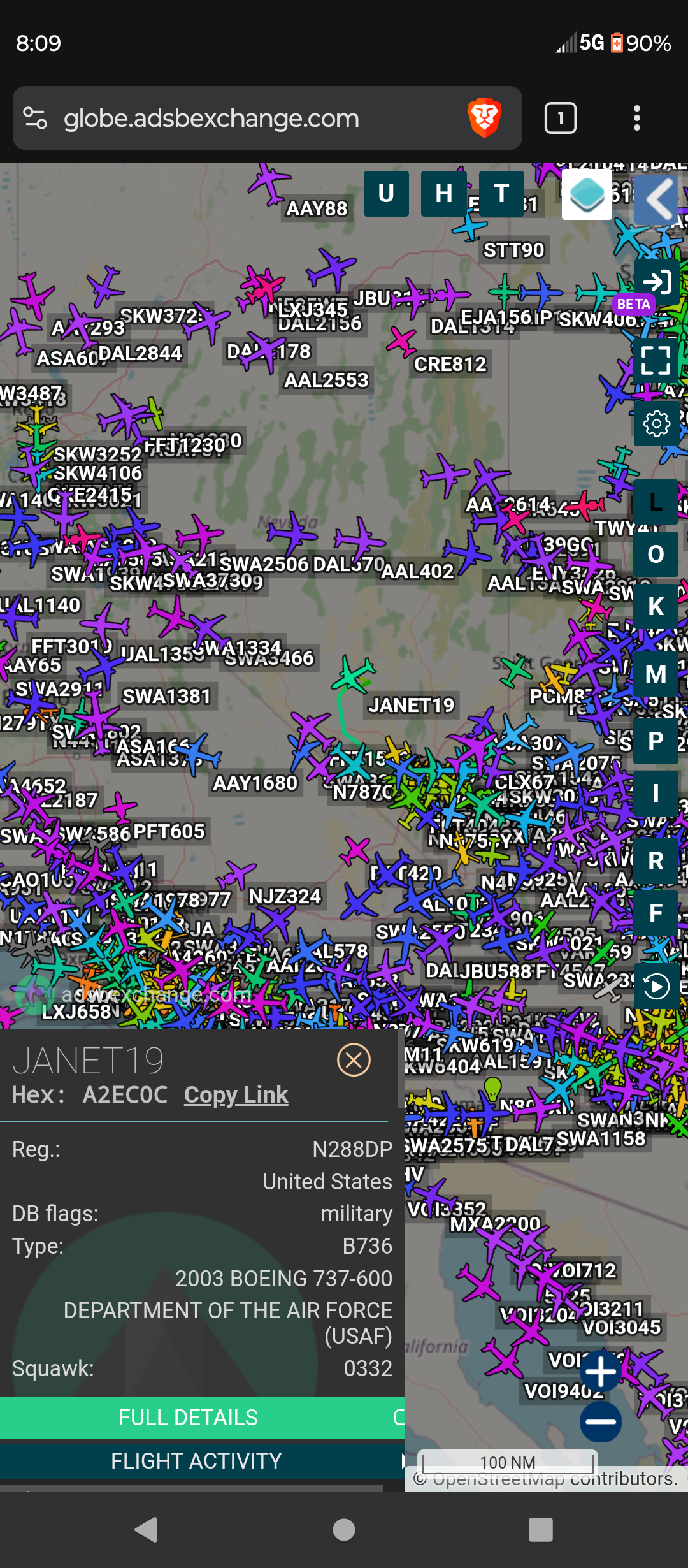Image resolution: width=688 pixels, height=1568 pixels.
Task: Select the JANET19 aircraft icon on map
Action: pos(352,676)
